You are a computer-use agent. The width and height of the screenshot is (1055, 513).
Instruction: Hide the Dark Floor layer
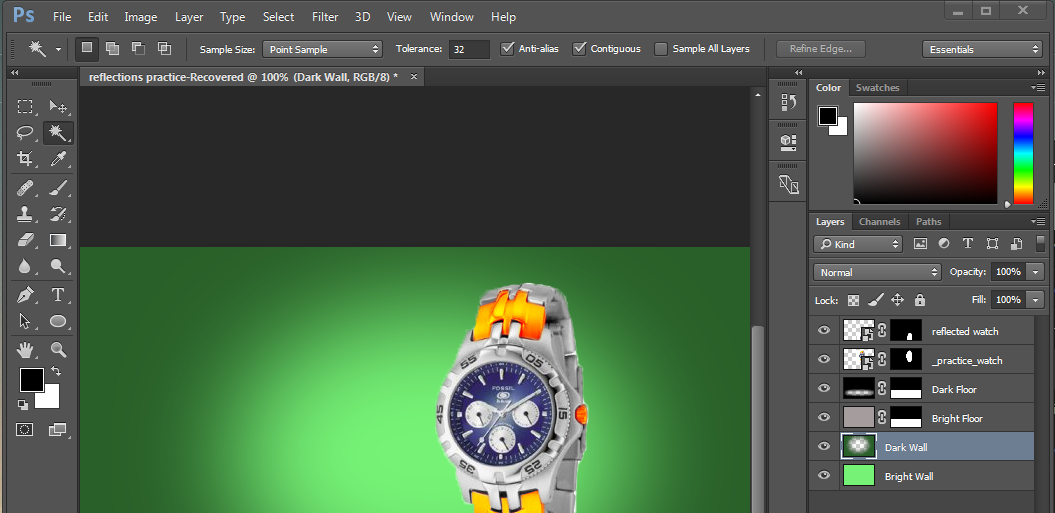pyautogui.click(x=824, y=388)
